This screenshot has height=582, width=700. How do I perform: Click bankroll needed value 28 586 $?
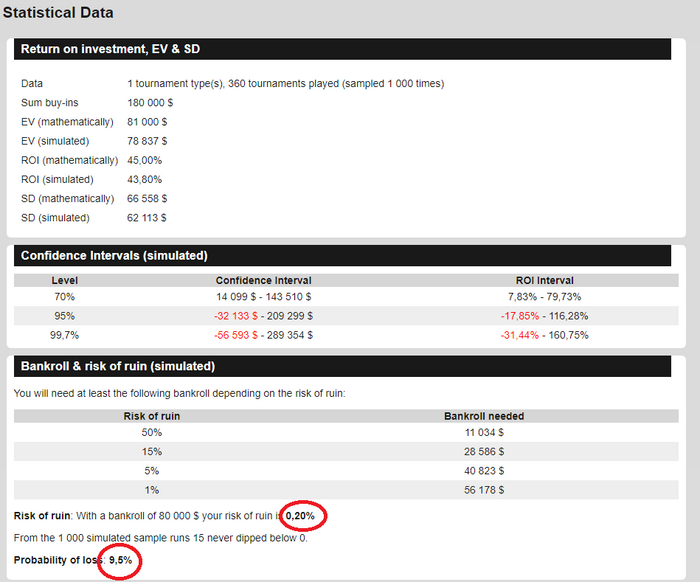click(484, 452)
